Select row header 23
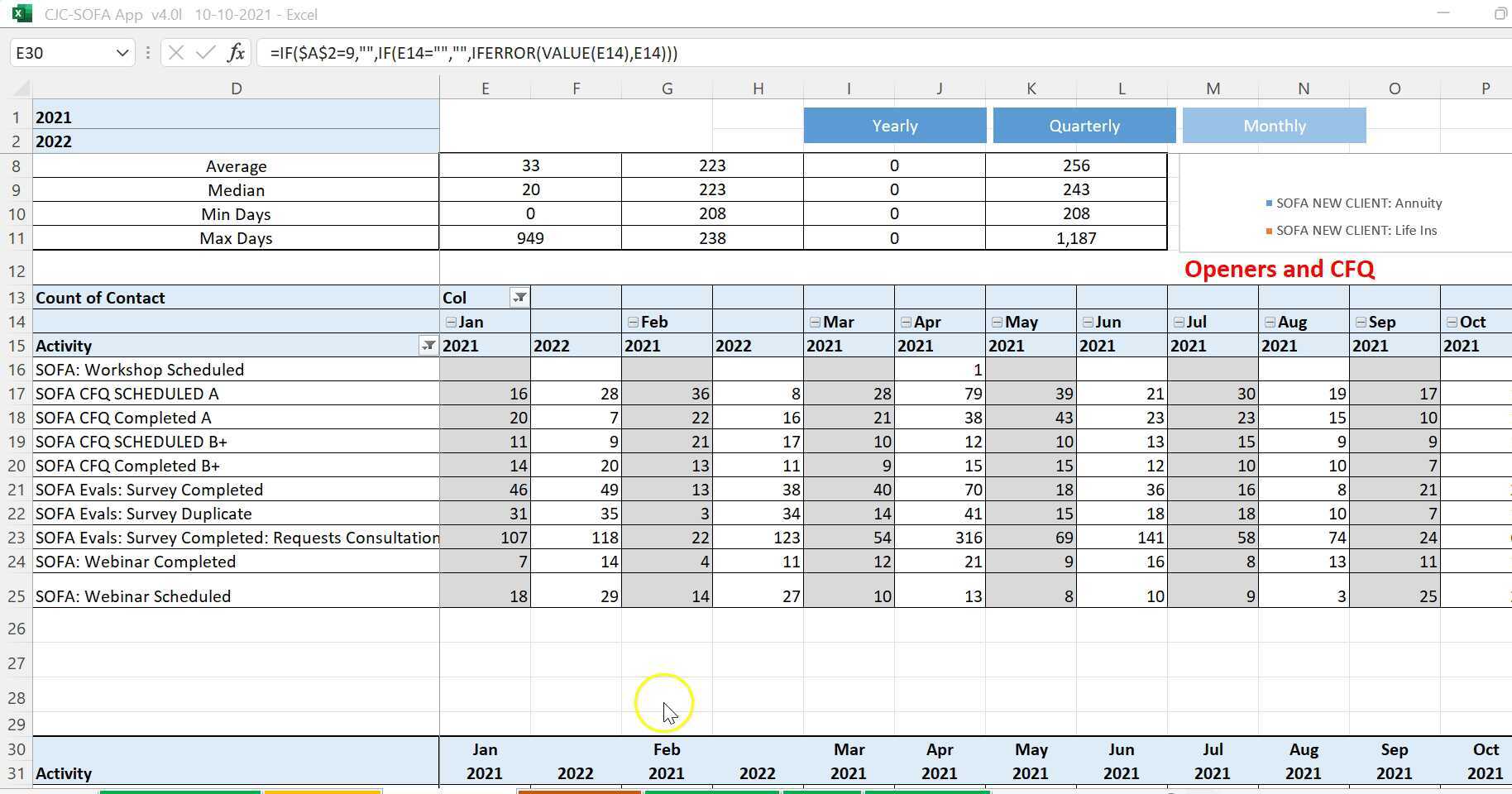 click(x=17, y=538)
